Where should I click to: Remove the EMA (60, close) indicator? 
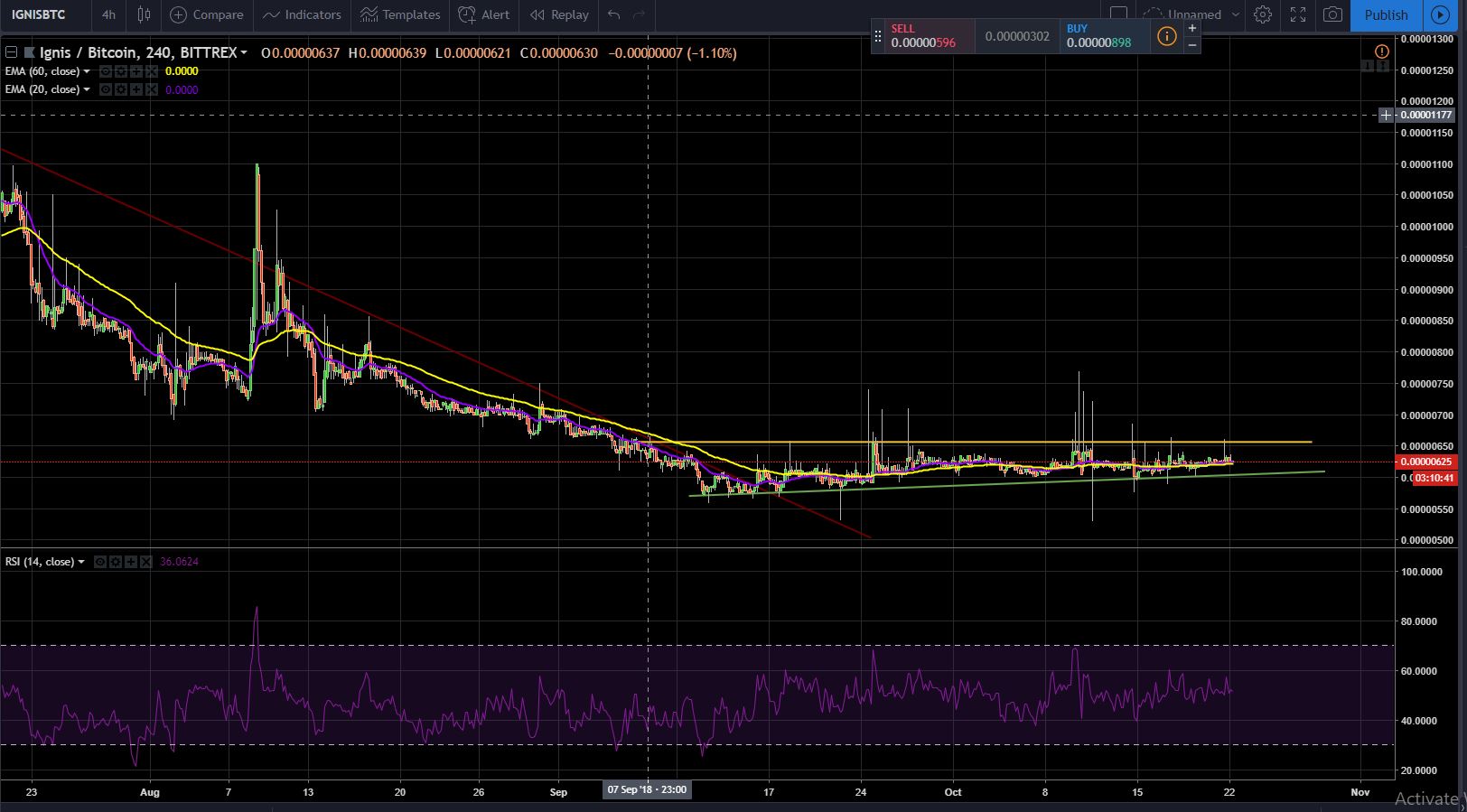coord(152,71)
